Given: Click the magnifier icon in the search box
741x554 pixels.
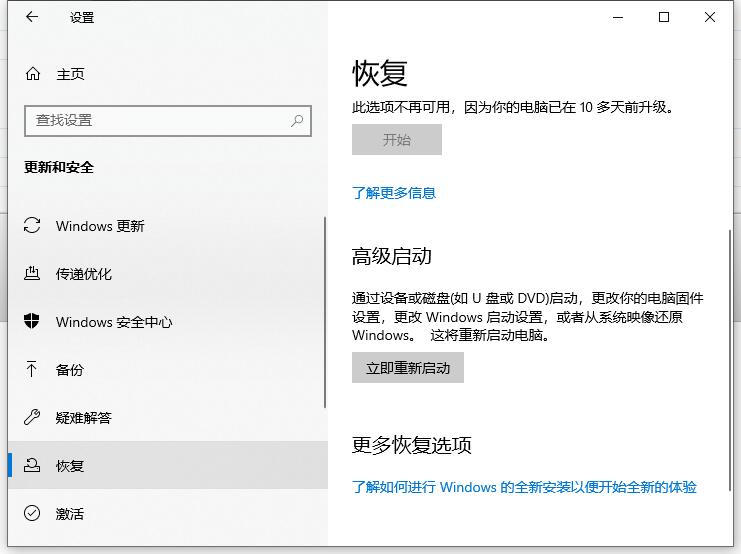Looking at the screenshot, I should pyautogui.click(x=297, y=121).
